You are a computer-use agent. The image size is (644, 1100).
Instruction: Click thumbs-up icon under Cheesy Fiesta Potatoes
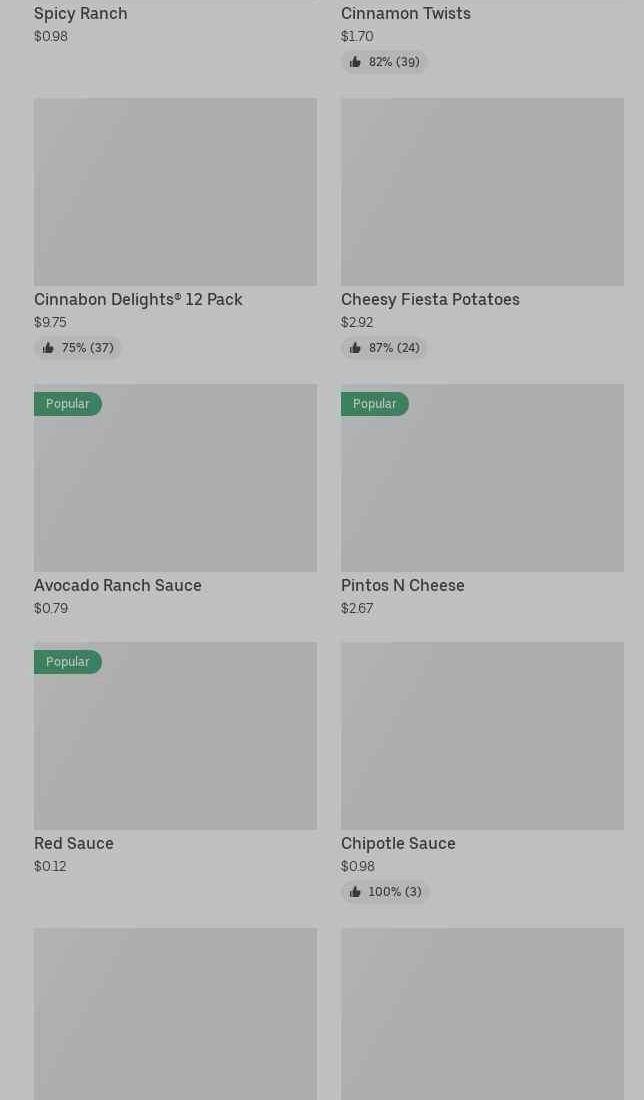(355, 348)
